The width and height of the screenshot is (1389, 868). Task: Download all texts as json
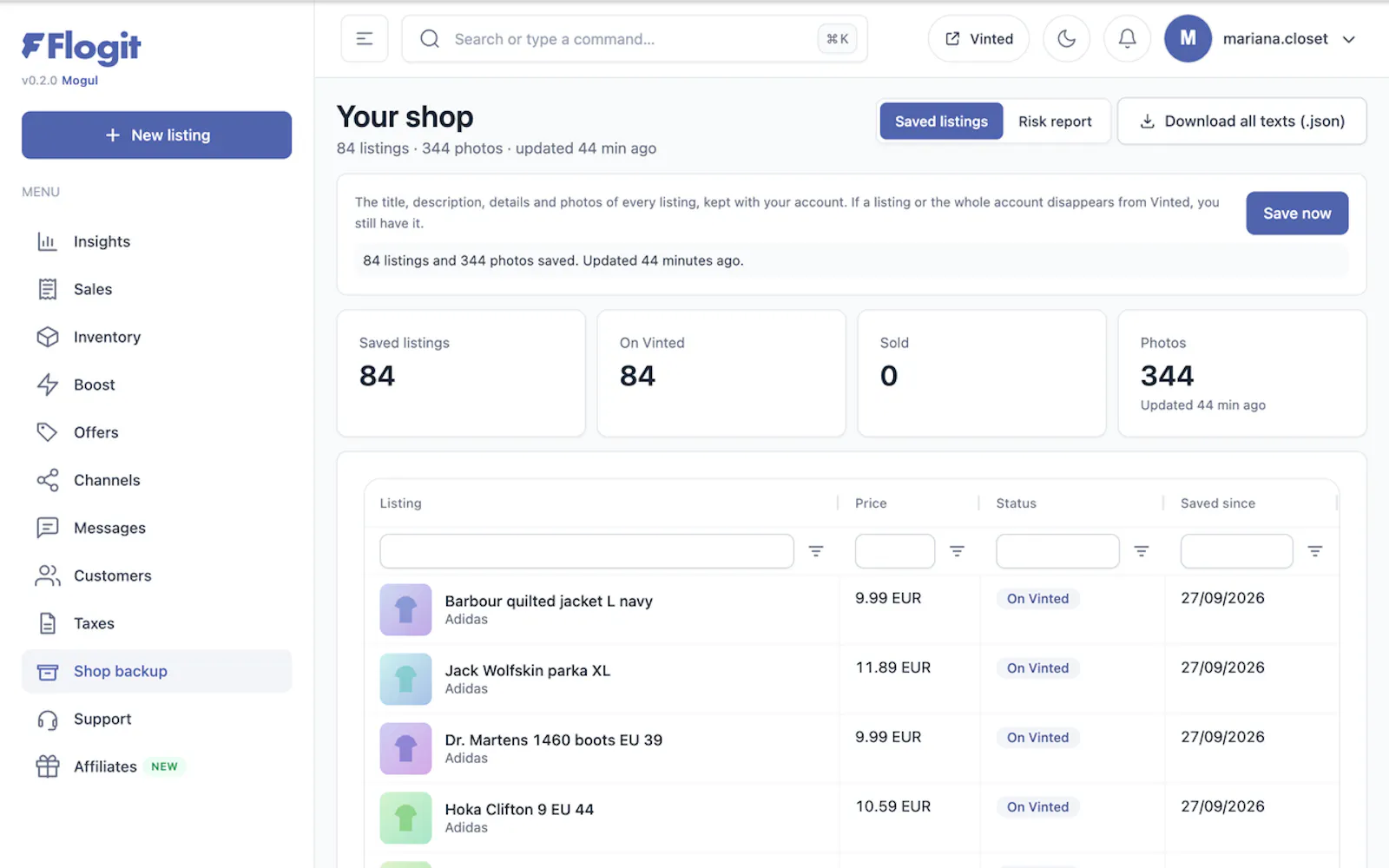1241,122
